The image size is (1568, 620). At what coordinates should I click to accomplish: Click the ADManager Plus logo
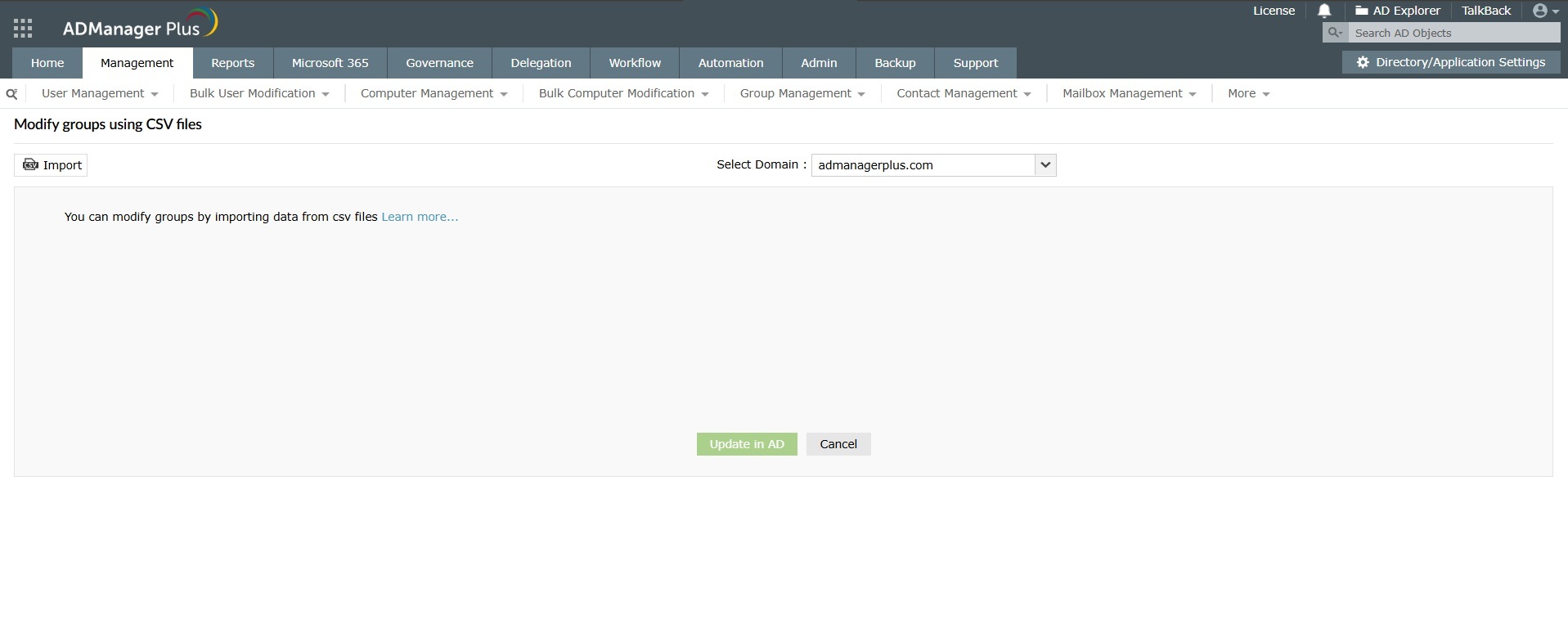point(140,25)
